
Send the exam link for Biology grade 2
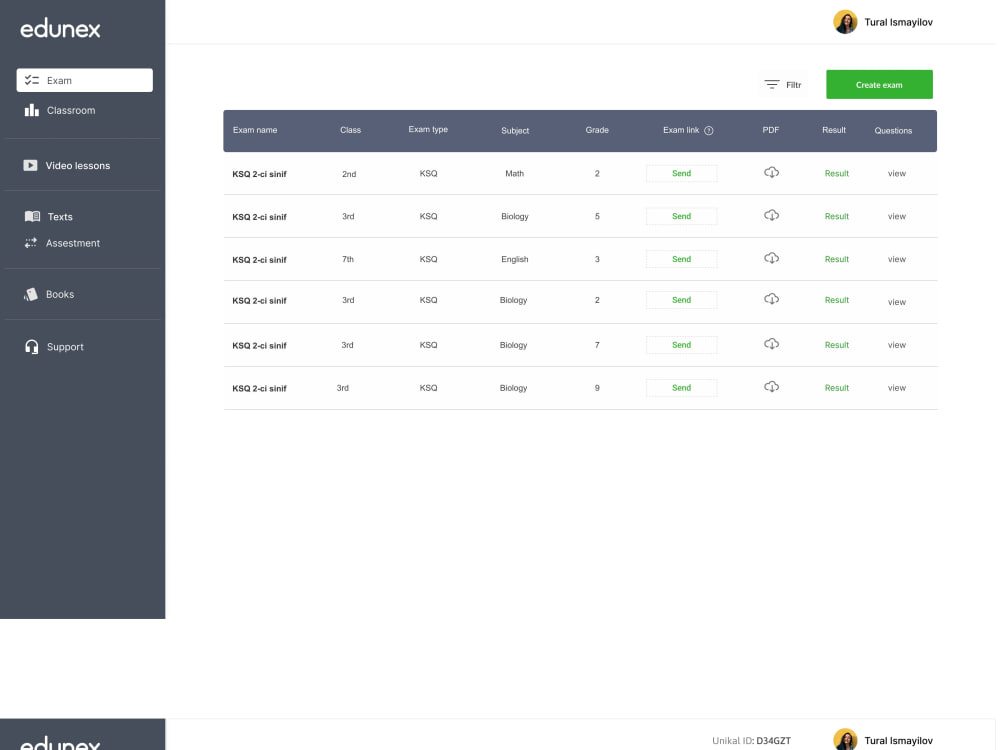click(x=681, y=300)
